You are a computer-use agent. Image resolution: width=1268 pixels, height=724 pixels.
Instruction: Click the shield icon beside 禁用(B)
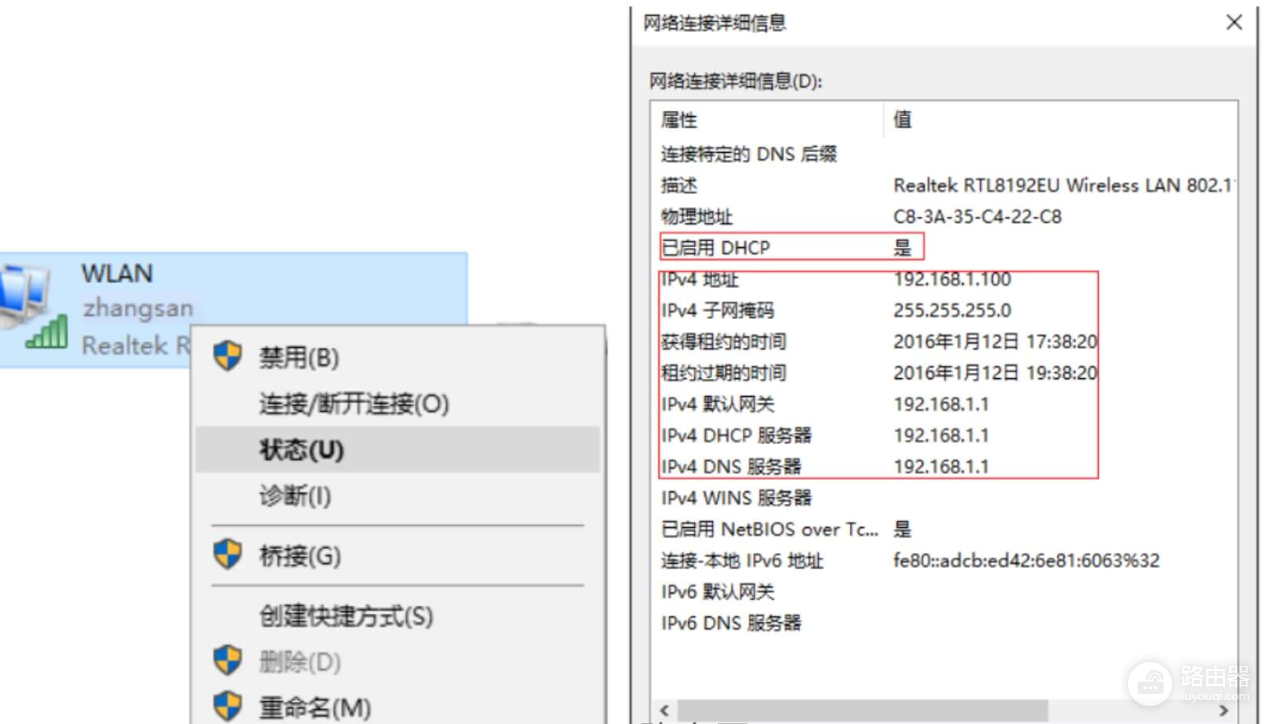228,356
